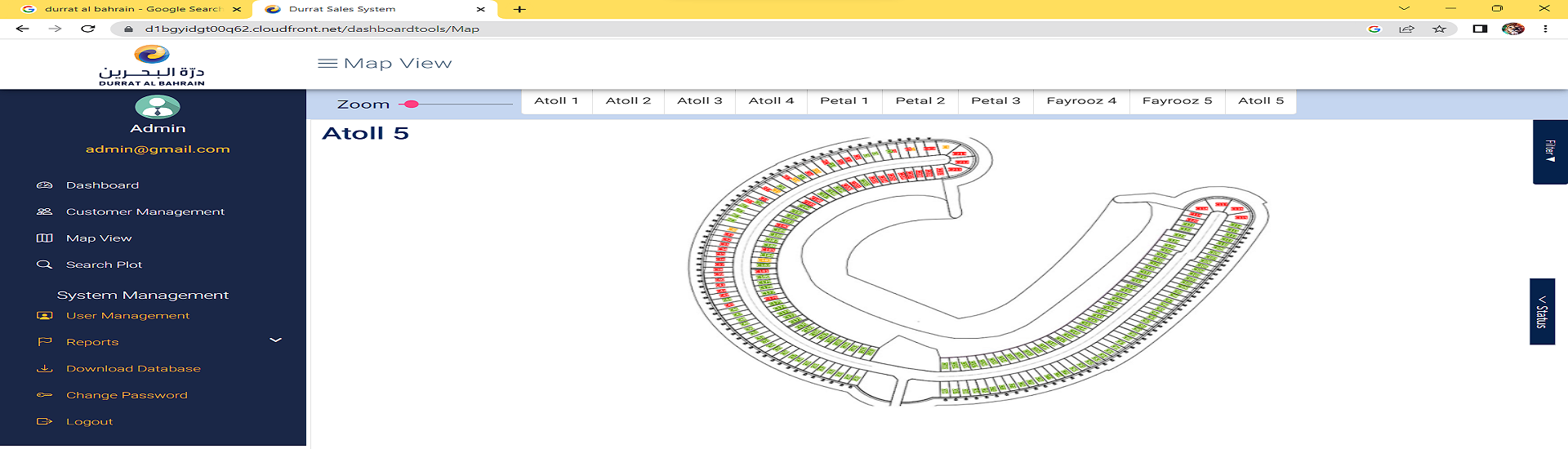Screen dimensions: 1568x449
Task: Click the Download Database icon
Action: (44, 369)
